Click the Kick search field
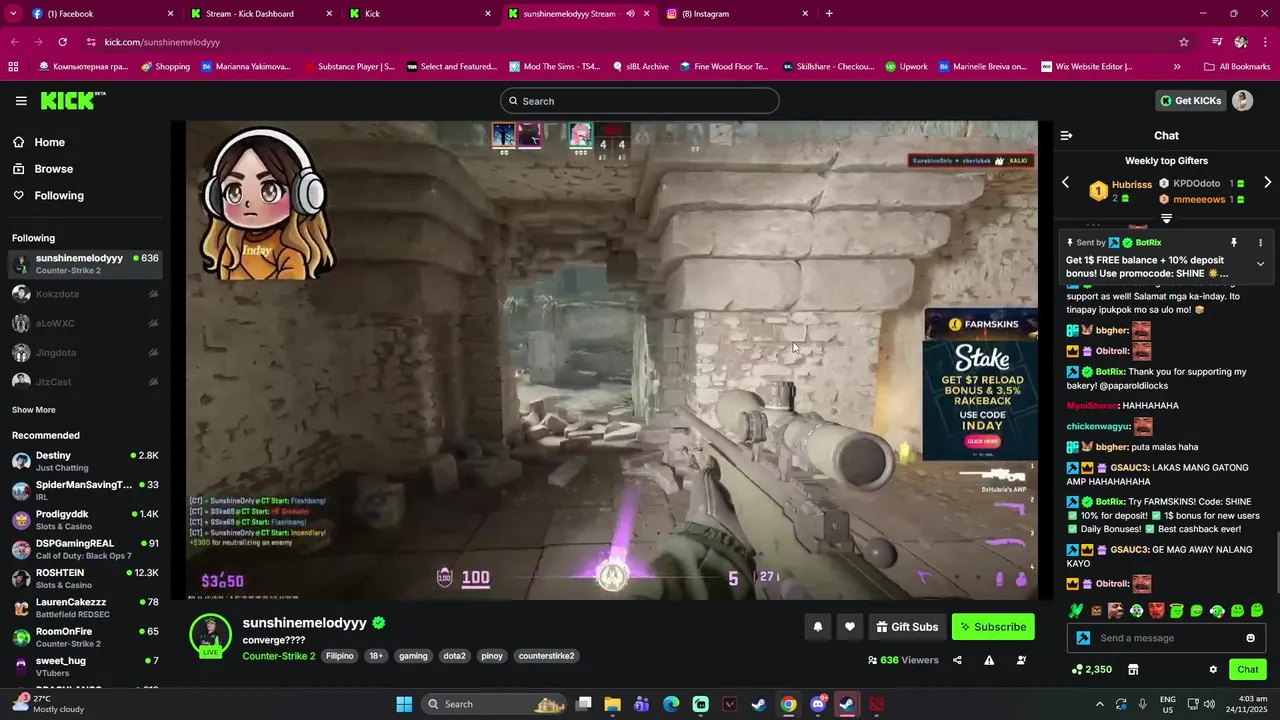Screen dimensions: 1280x720 [x=640, y=101]
